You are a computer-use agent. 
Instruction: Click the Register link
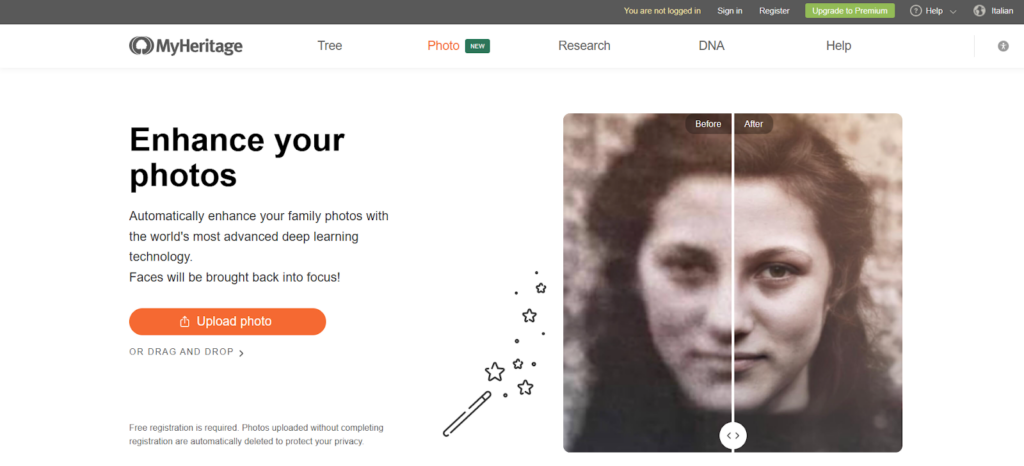(x=774, y=11)
